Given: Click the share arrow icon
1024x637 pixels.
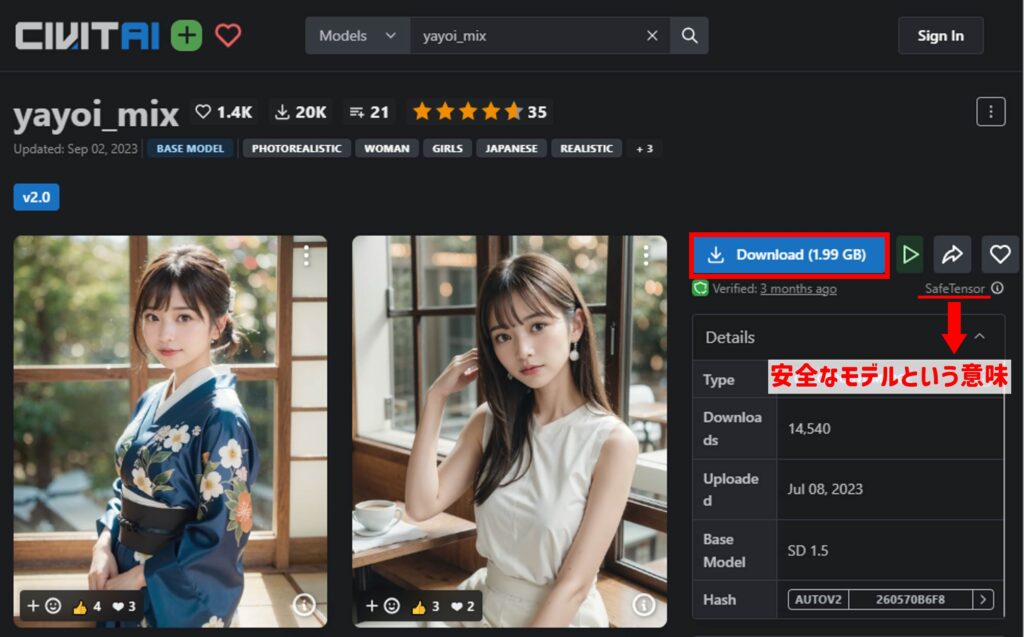Looking at the screenshot, I should pyautogui.click(x=952, y=255).
